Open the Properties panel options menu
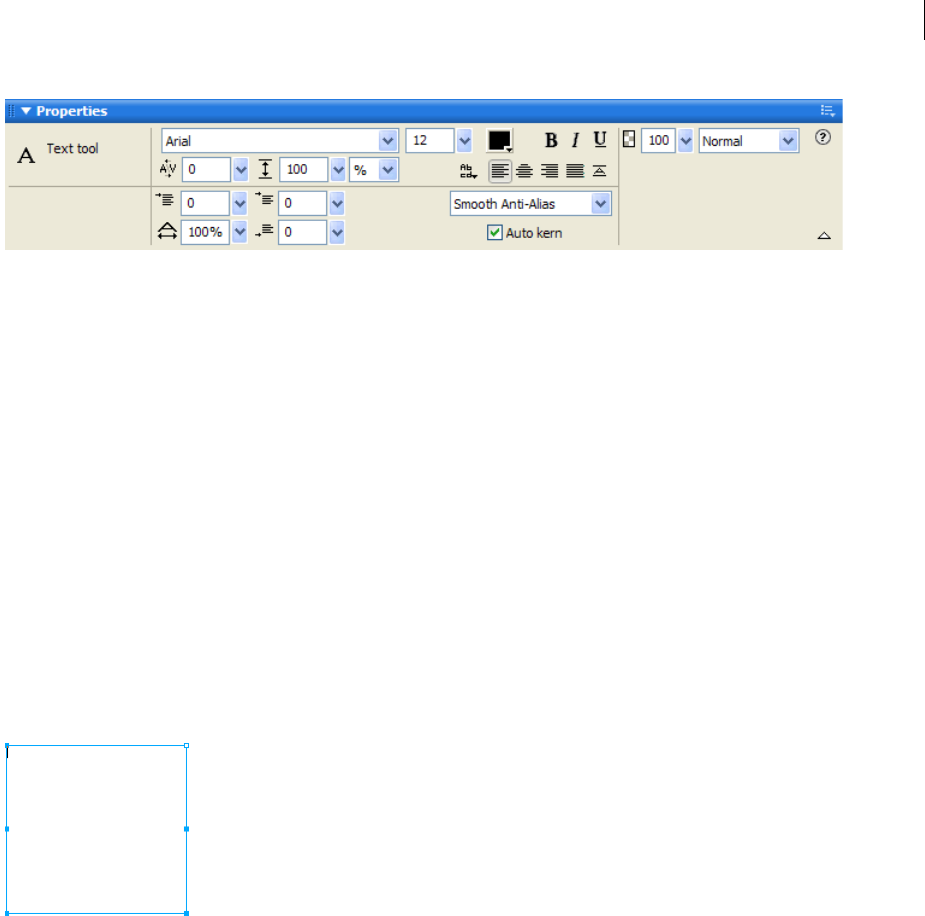 coord(828,111)
